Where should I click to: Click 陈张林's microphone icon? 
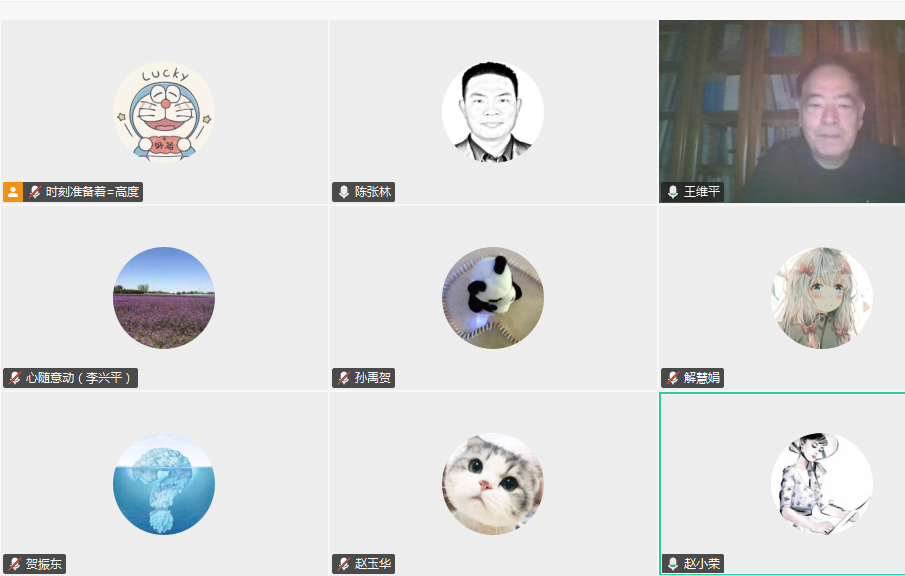344,192
